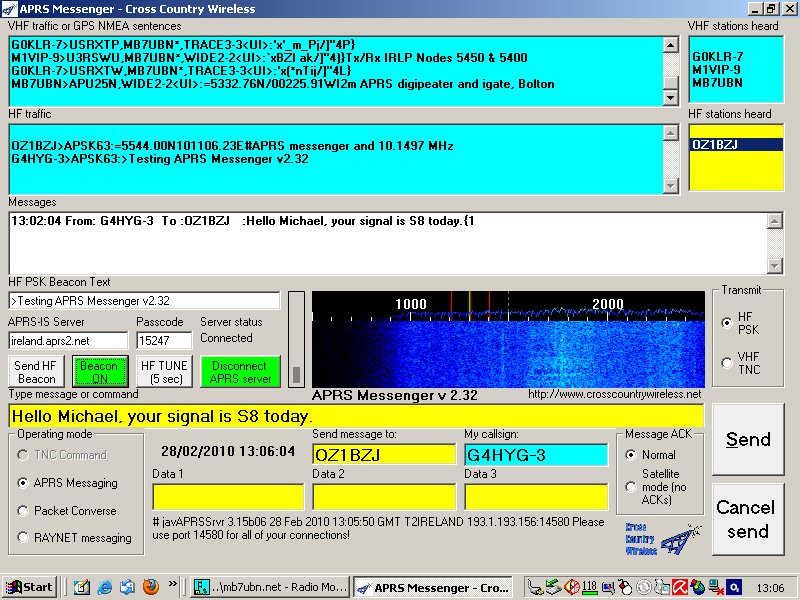Click the Data 2 field

384,496
